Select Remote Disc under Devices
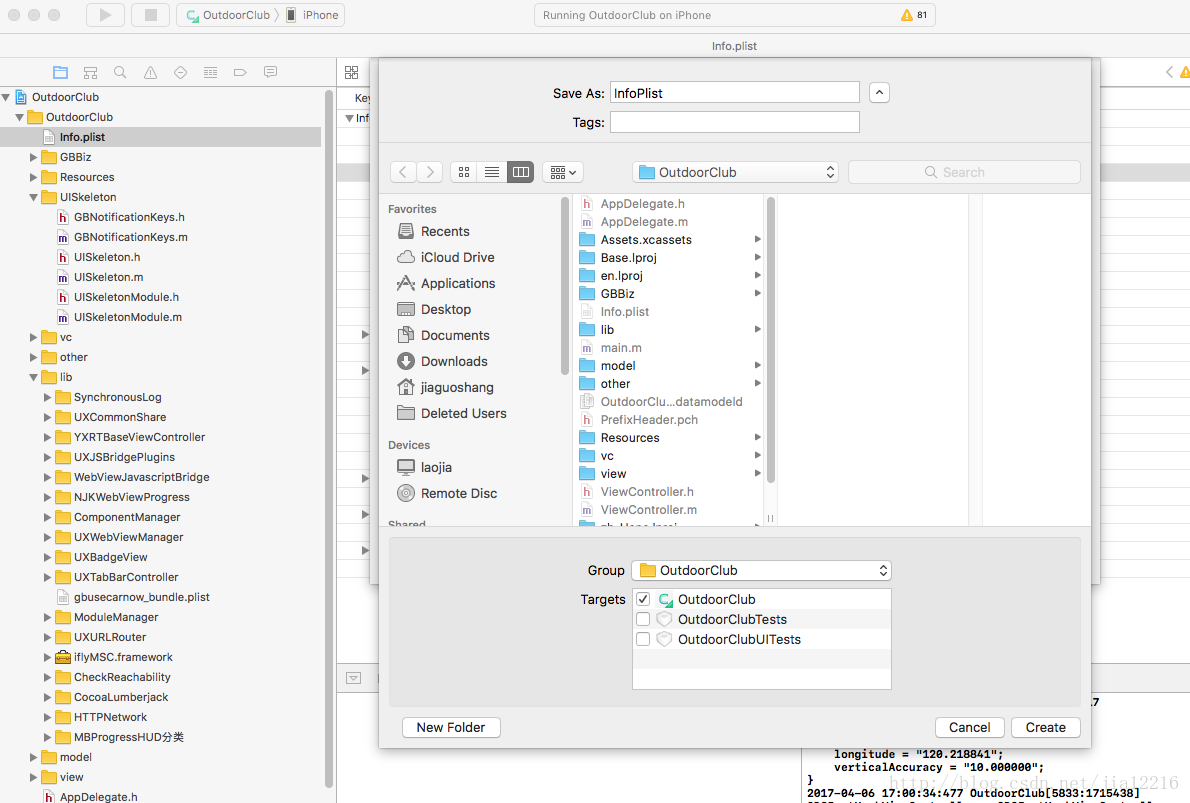Viewport: 1190px width, 803px height. point(458,493)
